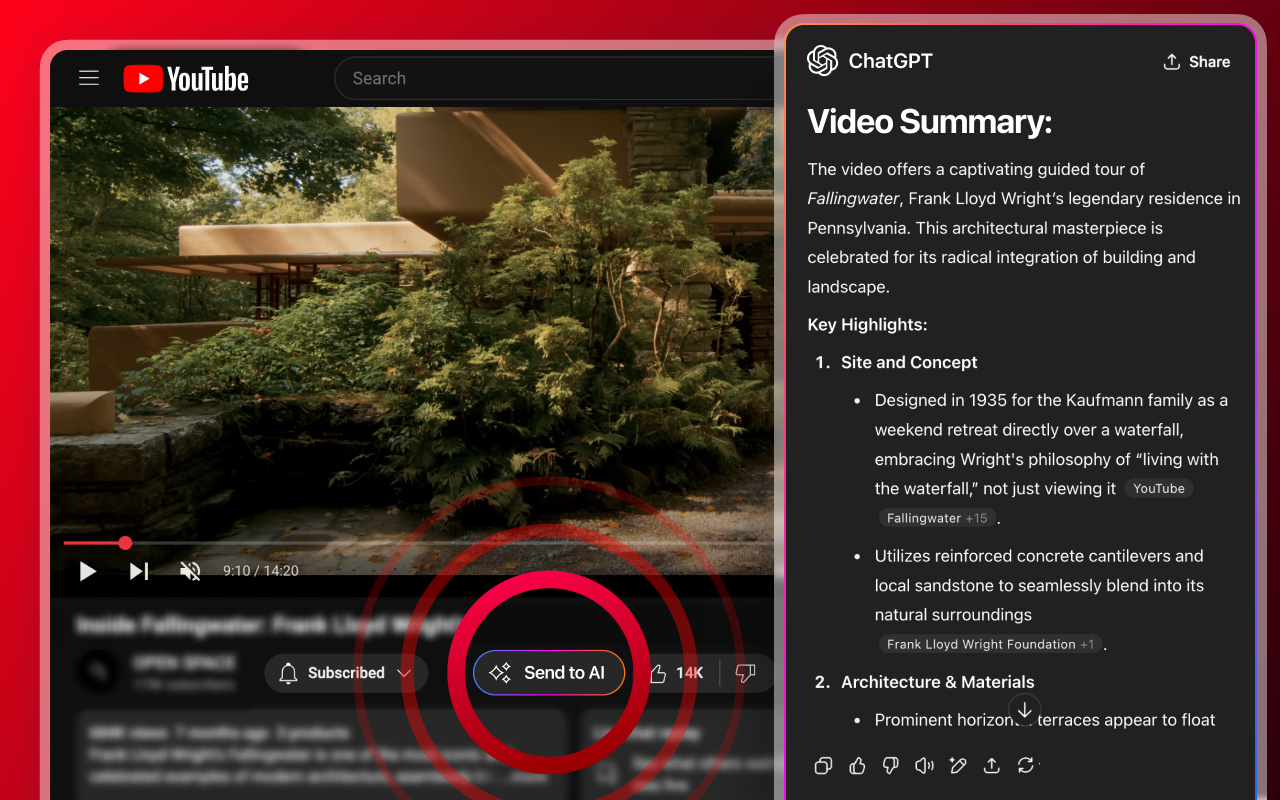The height and width of the screenshot is (800, 1280).
Task: Copy the ChatGPT response
Action: [823, 766]
